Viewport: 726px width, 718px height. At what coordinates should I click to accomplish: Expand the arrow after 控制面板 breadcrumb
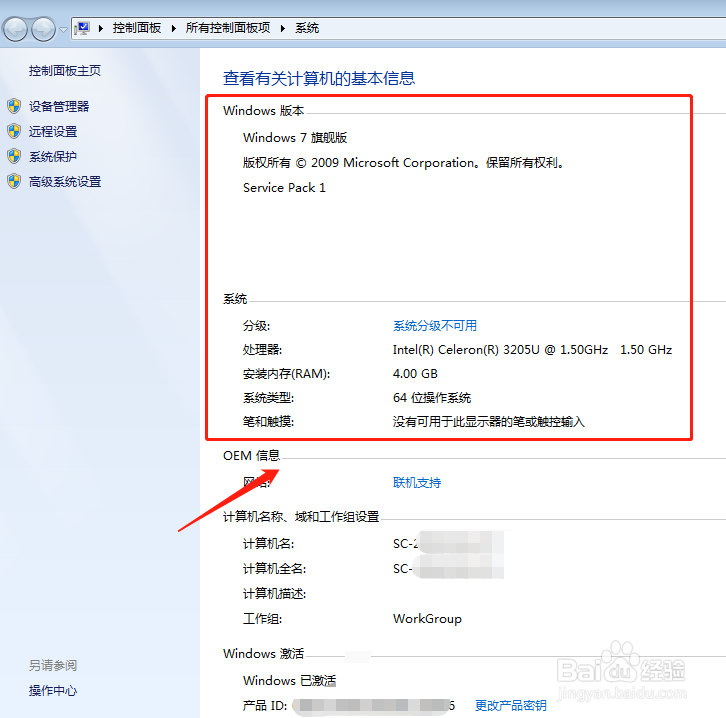coord(174,28)
